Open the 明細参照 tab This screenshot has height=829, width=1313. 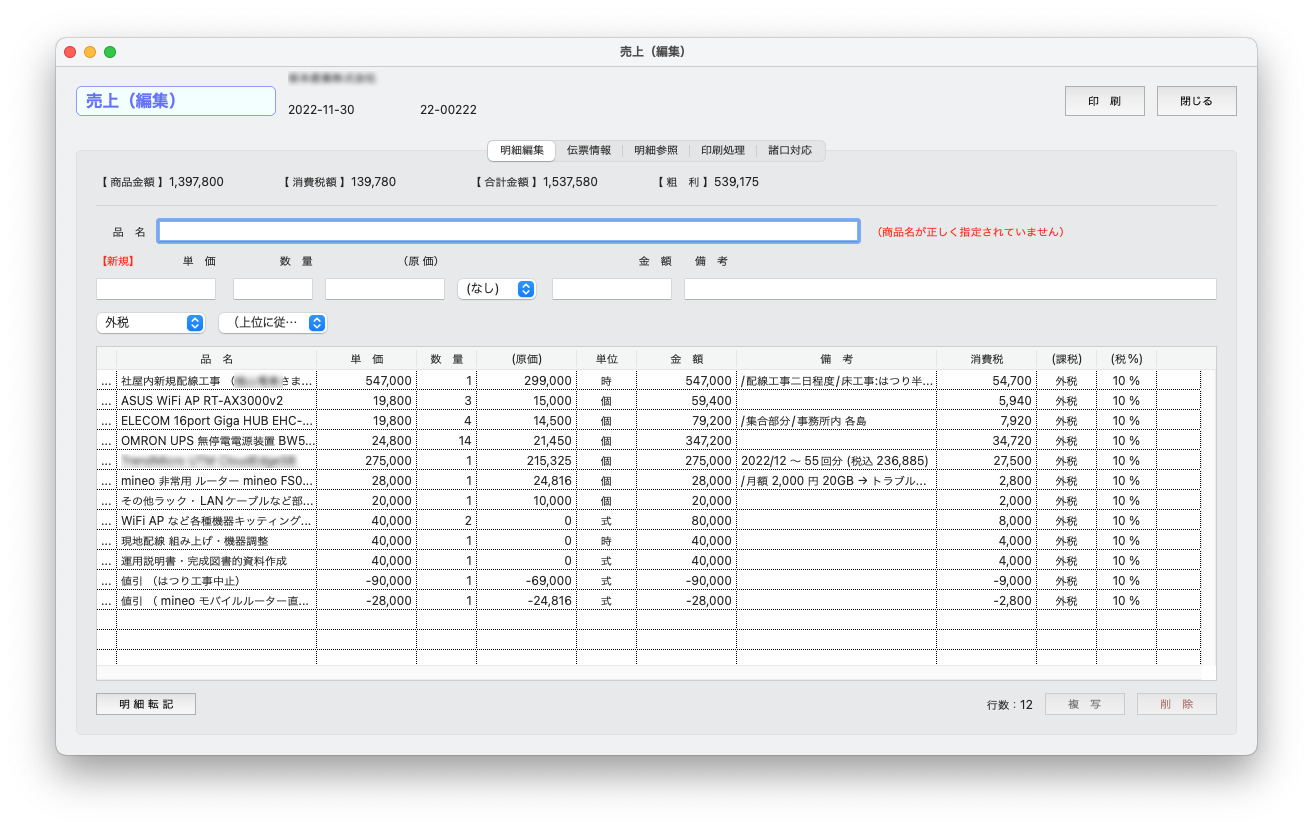[655, 151]
